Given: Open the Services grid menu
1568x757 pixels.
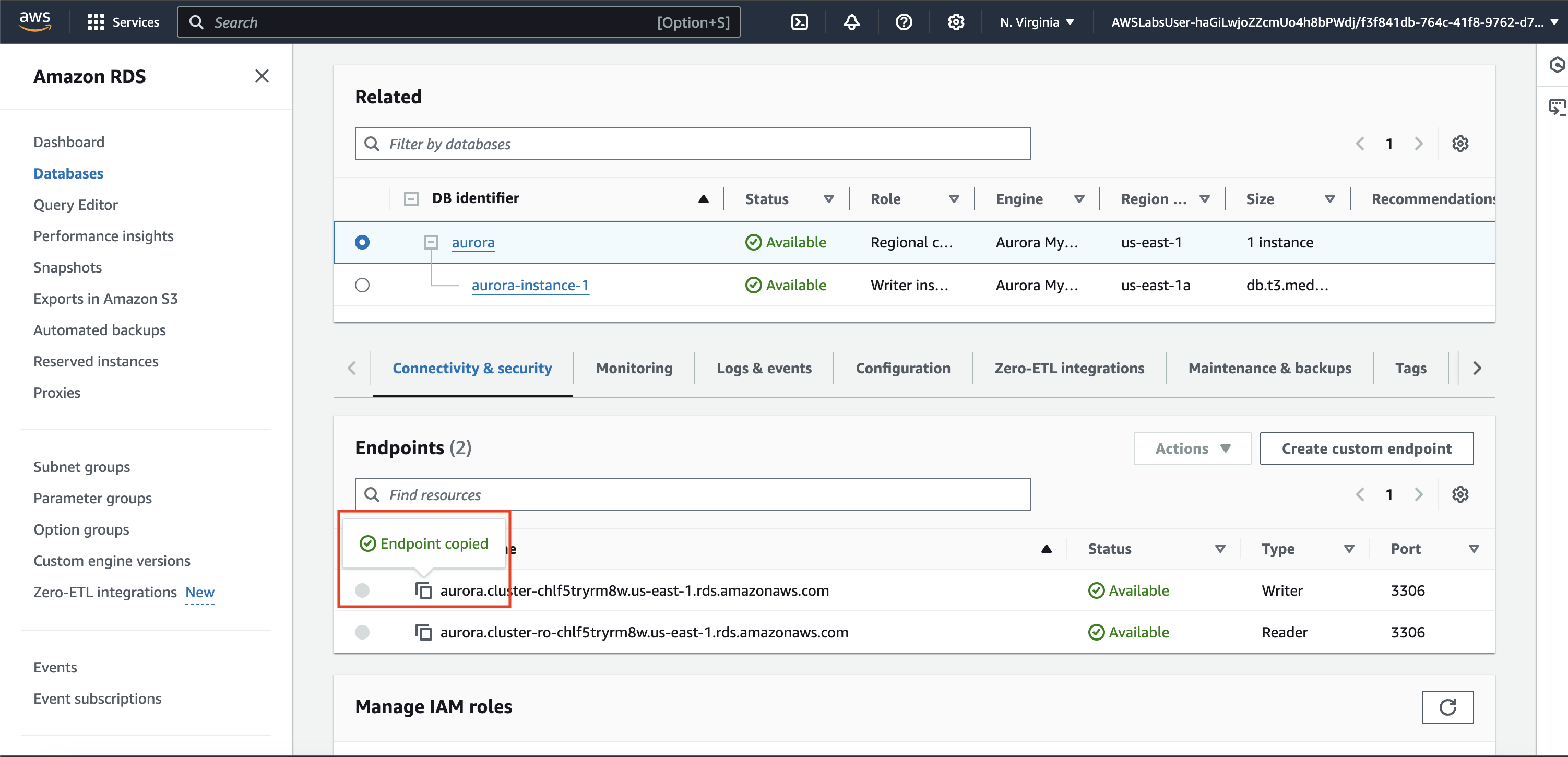Looking at the screenshot, I should (122, 22).
